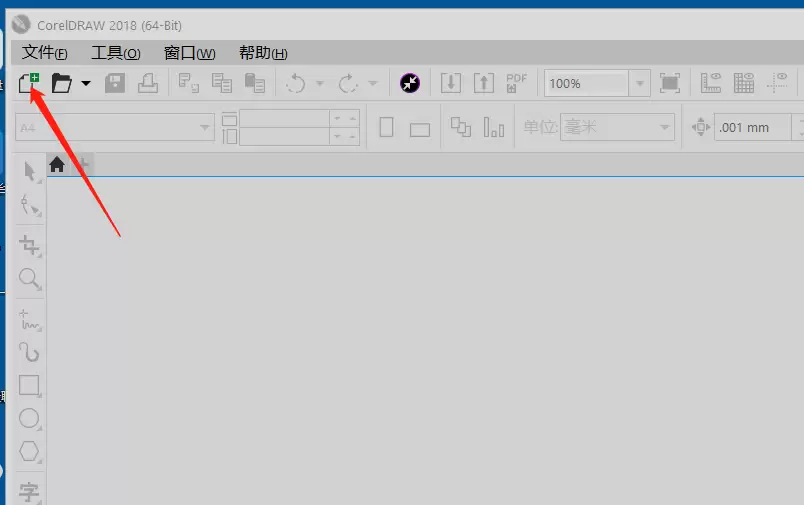Select the Crop tool
Screen dimensions: 804x505
coord(30,246)
